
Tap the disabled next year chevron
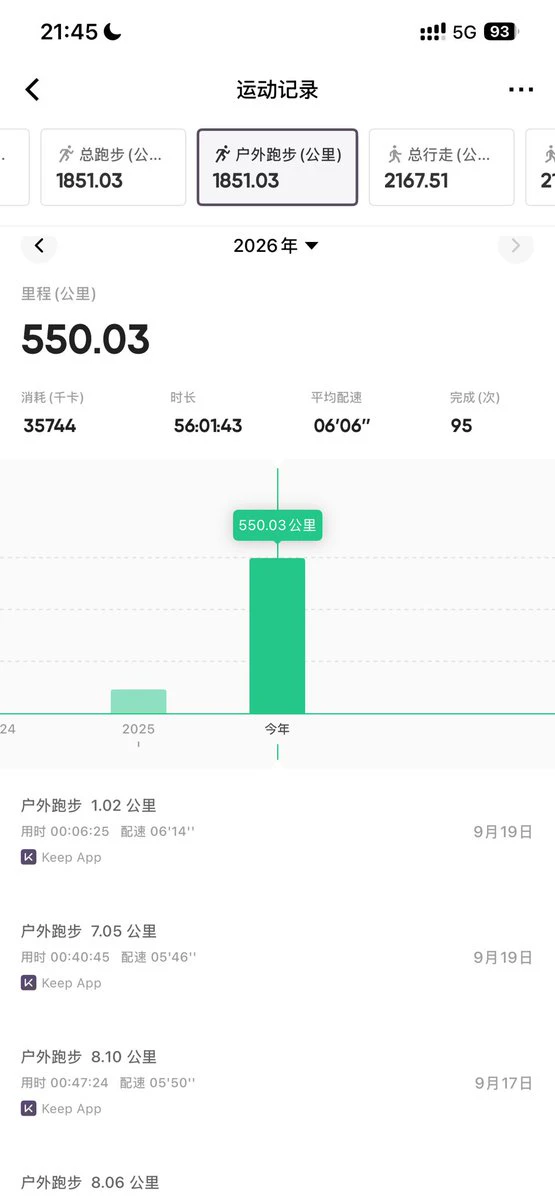pyautogui.click(x=516, y=246)
